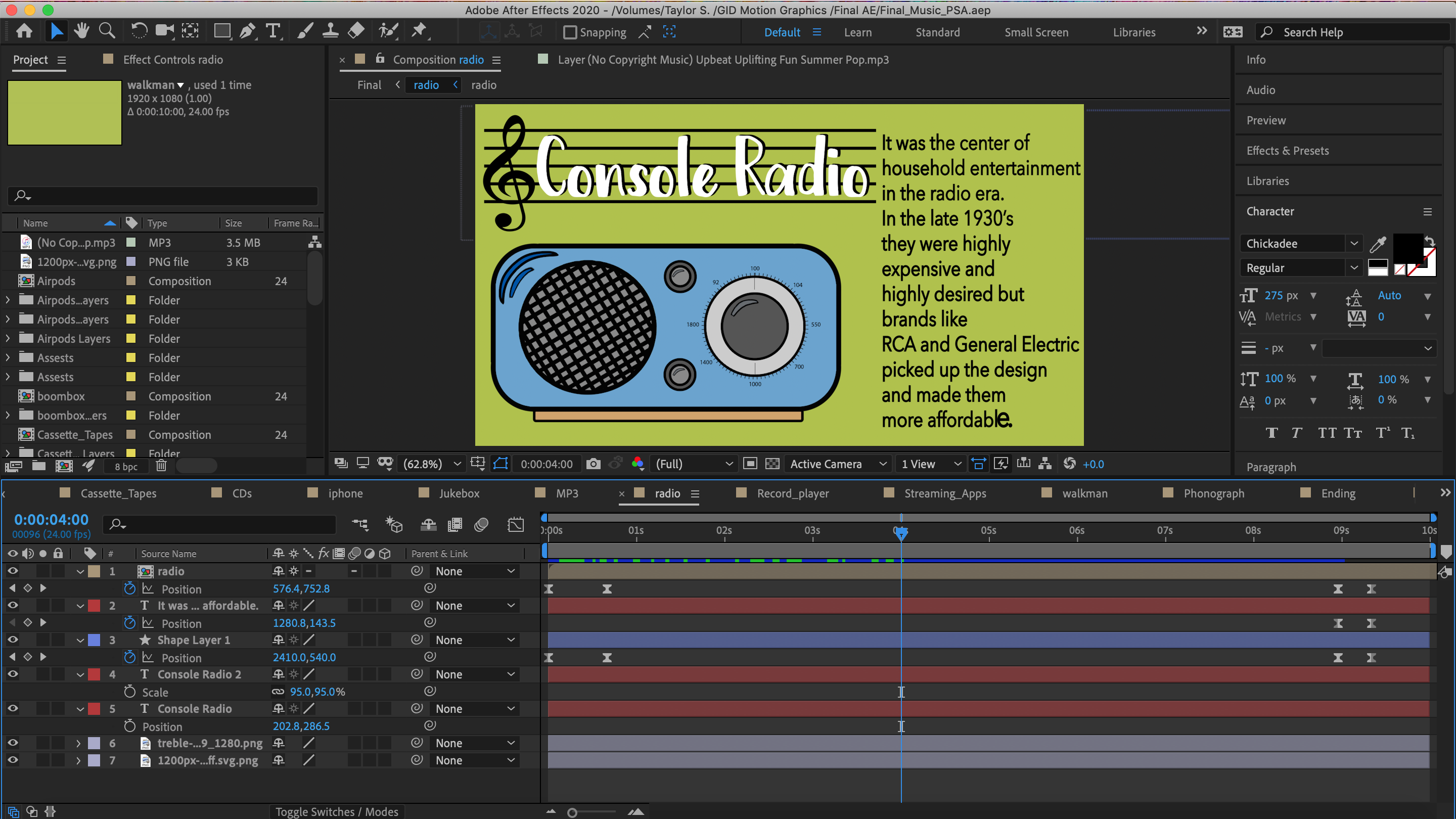Hide the Shape Layer 1 layer
This screenshot has width=1456, height=819.
pos(13,640)
